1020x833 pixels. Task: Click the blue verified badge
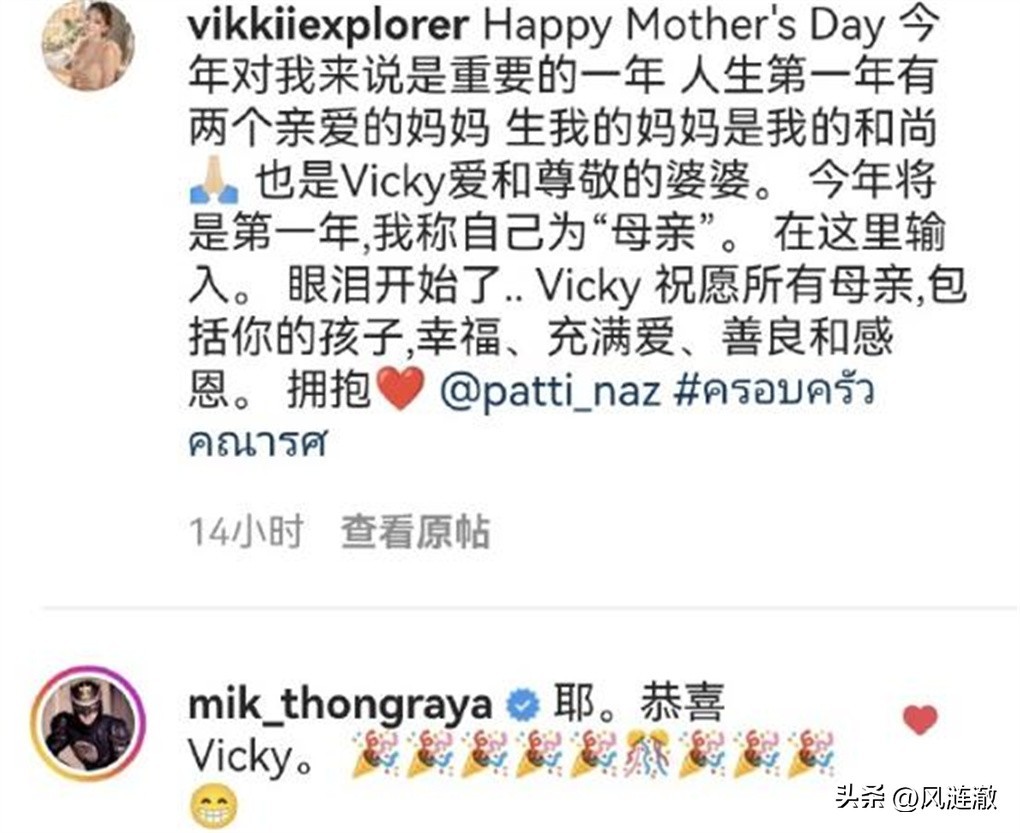click(x=523, y=706)
